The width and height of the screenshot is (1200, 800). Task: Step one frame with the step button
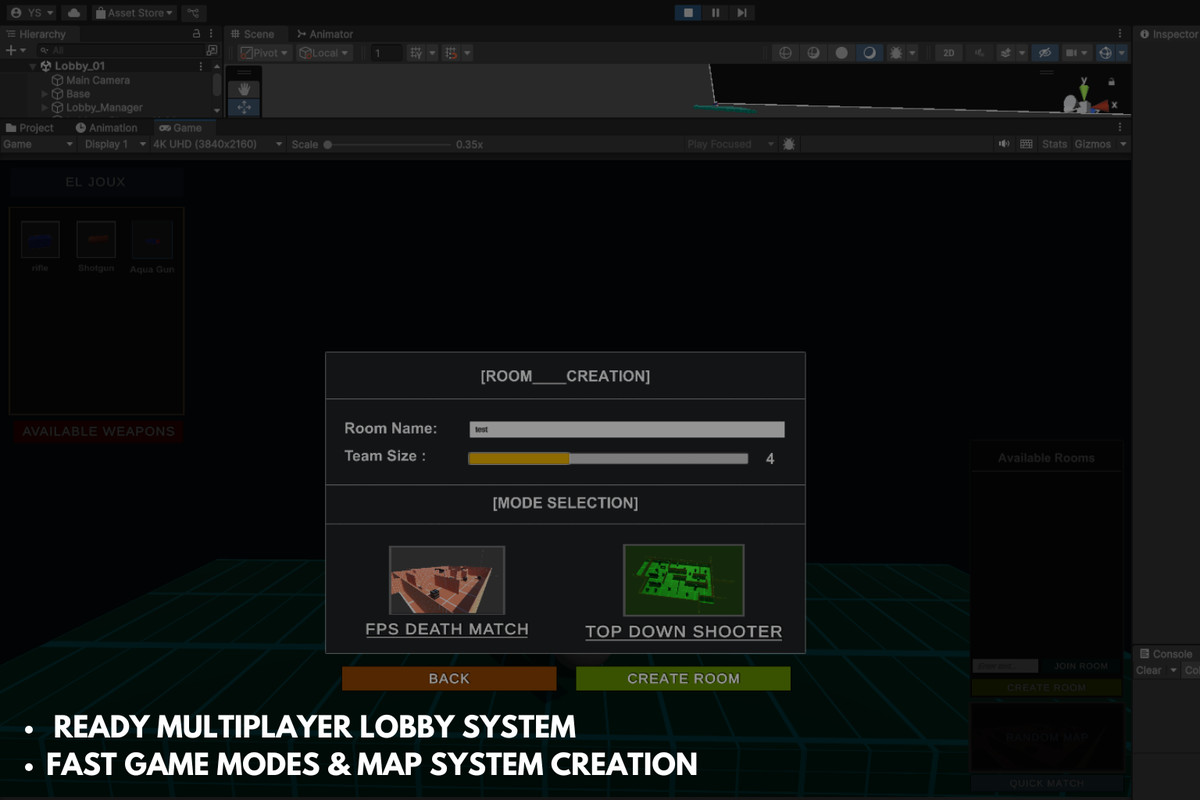point(740,11)
